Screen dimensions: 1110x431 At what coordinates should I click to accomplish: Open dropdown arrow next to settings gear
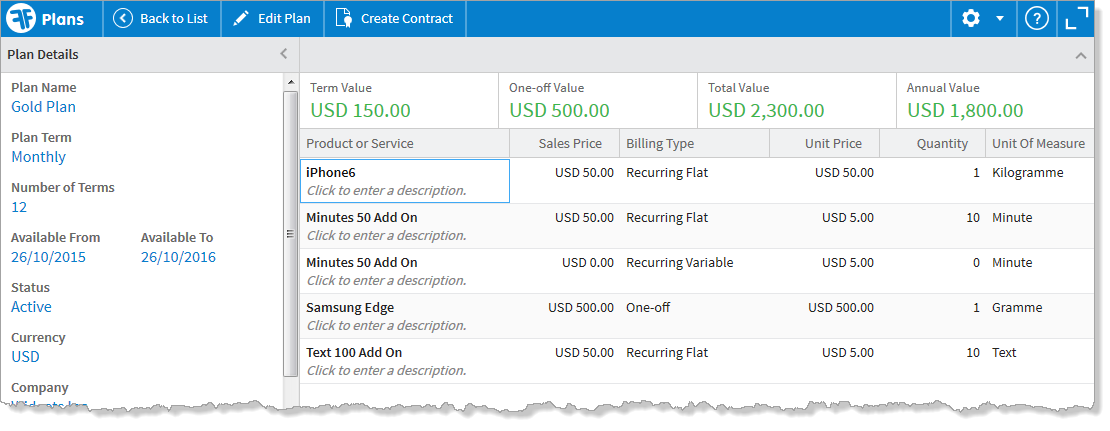(x=999, y=19)
